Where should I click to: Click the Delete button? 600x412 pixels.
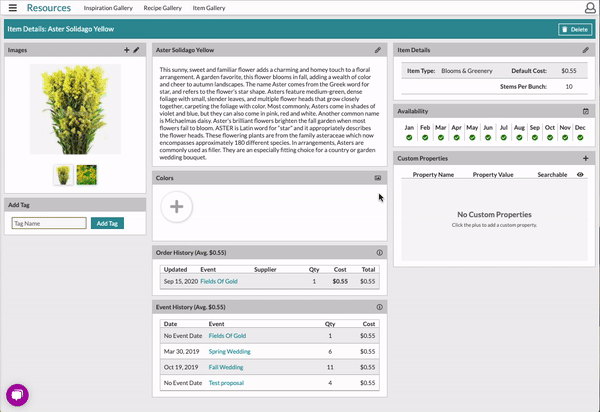point(575,30)
